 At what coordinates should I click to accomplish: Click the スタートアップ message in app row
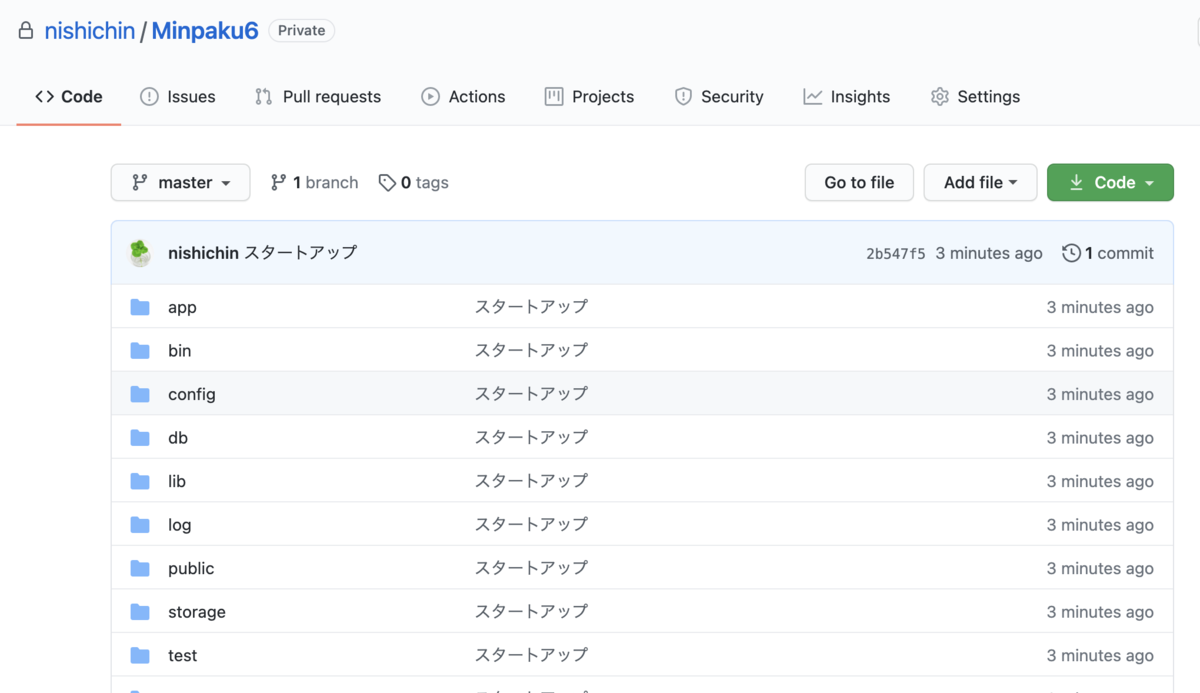(531, 307)
